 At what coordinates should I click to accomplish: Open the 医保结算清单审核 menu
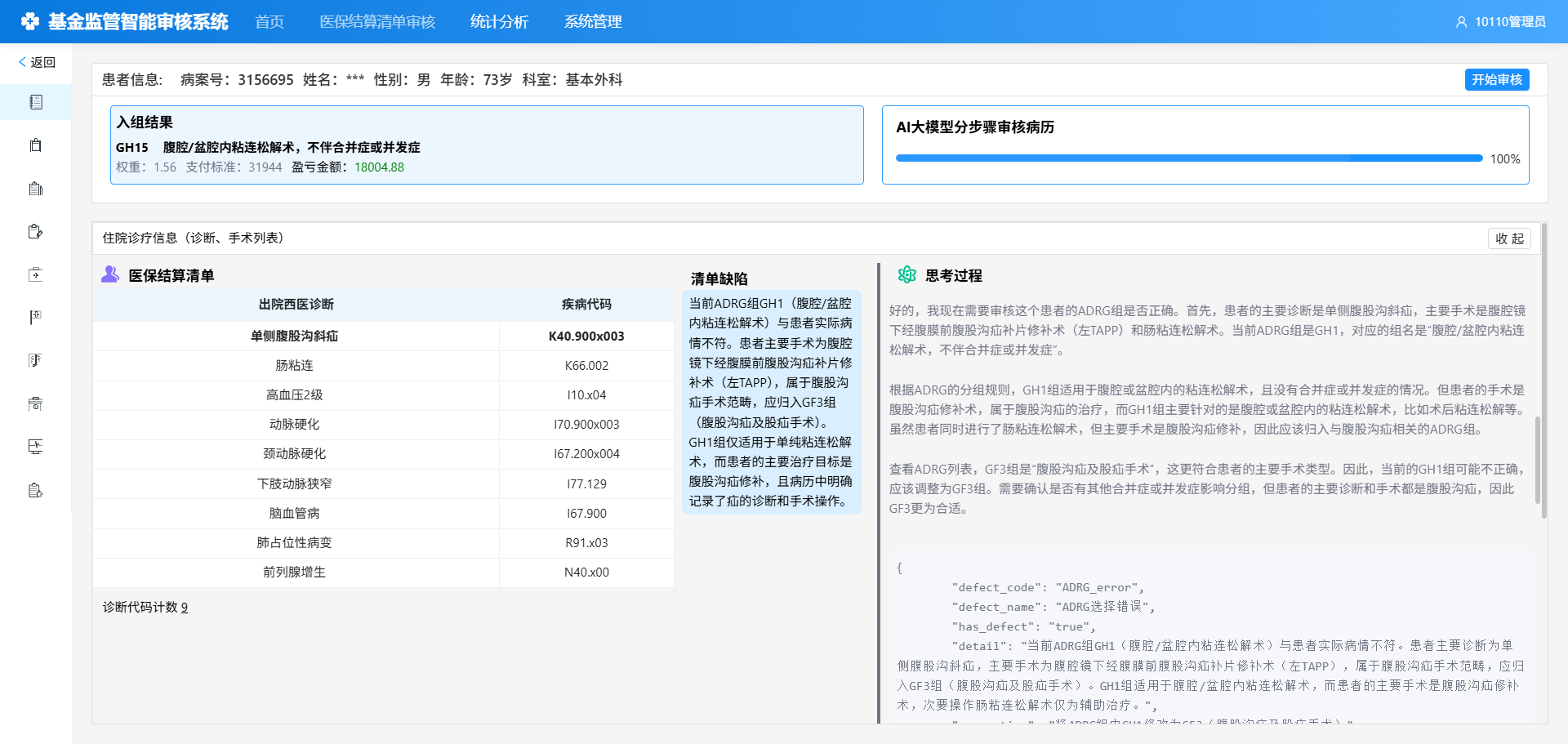pyautogui.click(x=377, y=22)
